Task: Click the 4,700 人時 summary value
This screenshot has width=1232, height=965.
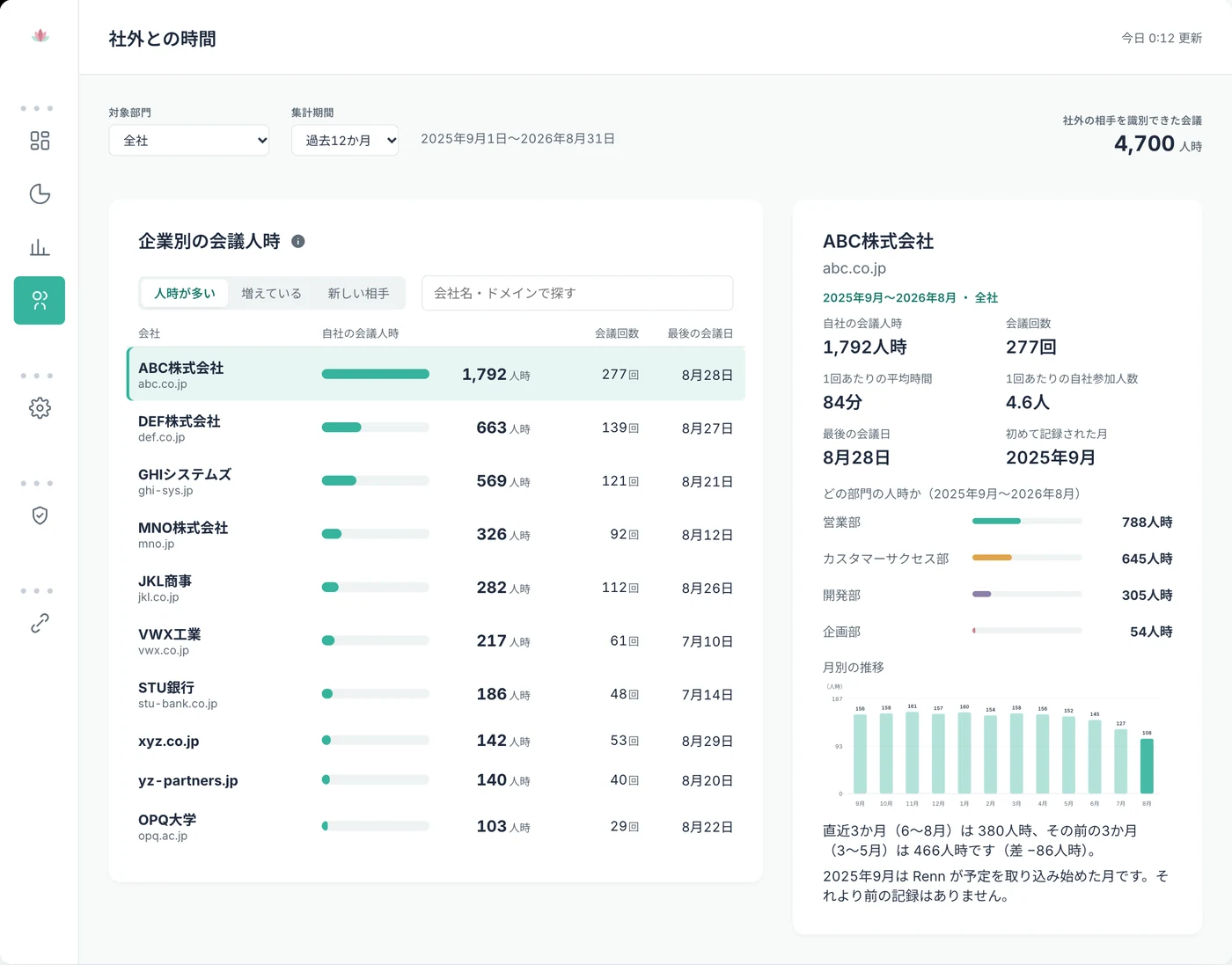Action: point(1157,143)
